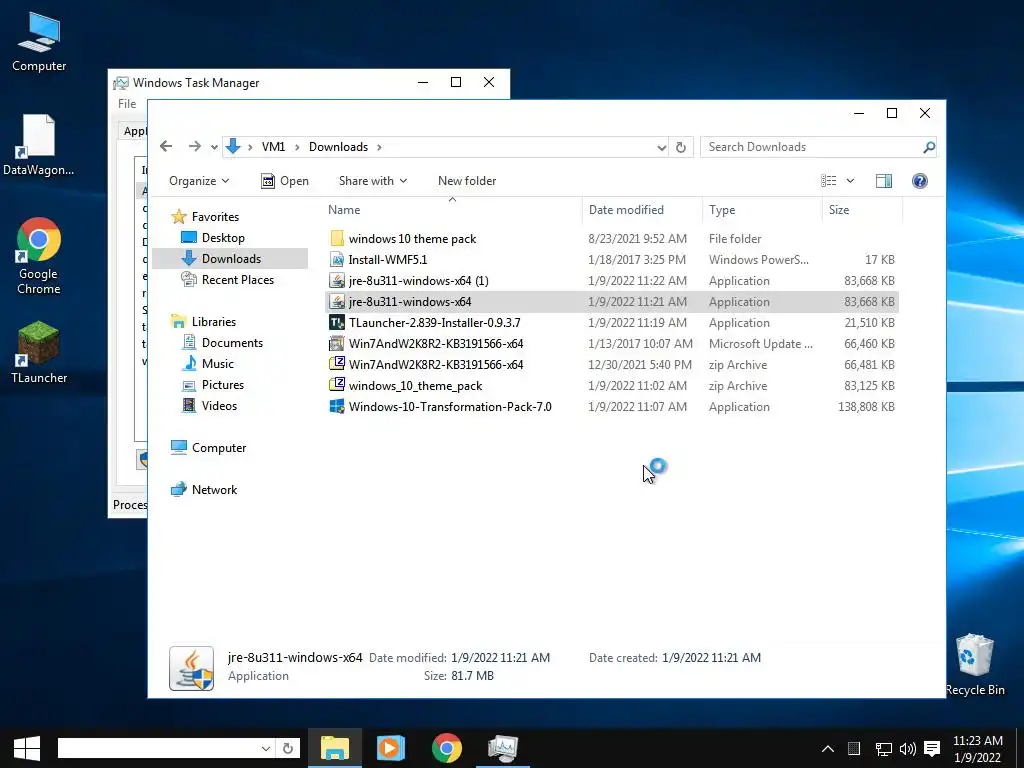Open Explorer help
1024x768 pixels.
coord(920,181)
